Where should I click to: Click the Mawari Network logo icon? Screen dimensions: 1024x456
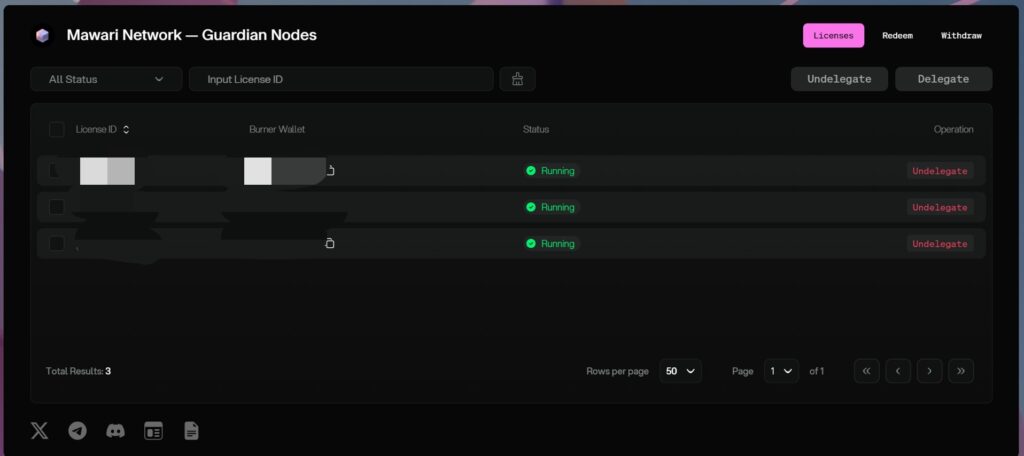(42, 36)
